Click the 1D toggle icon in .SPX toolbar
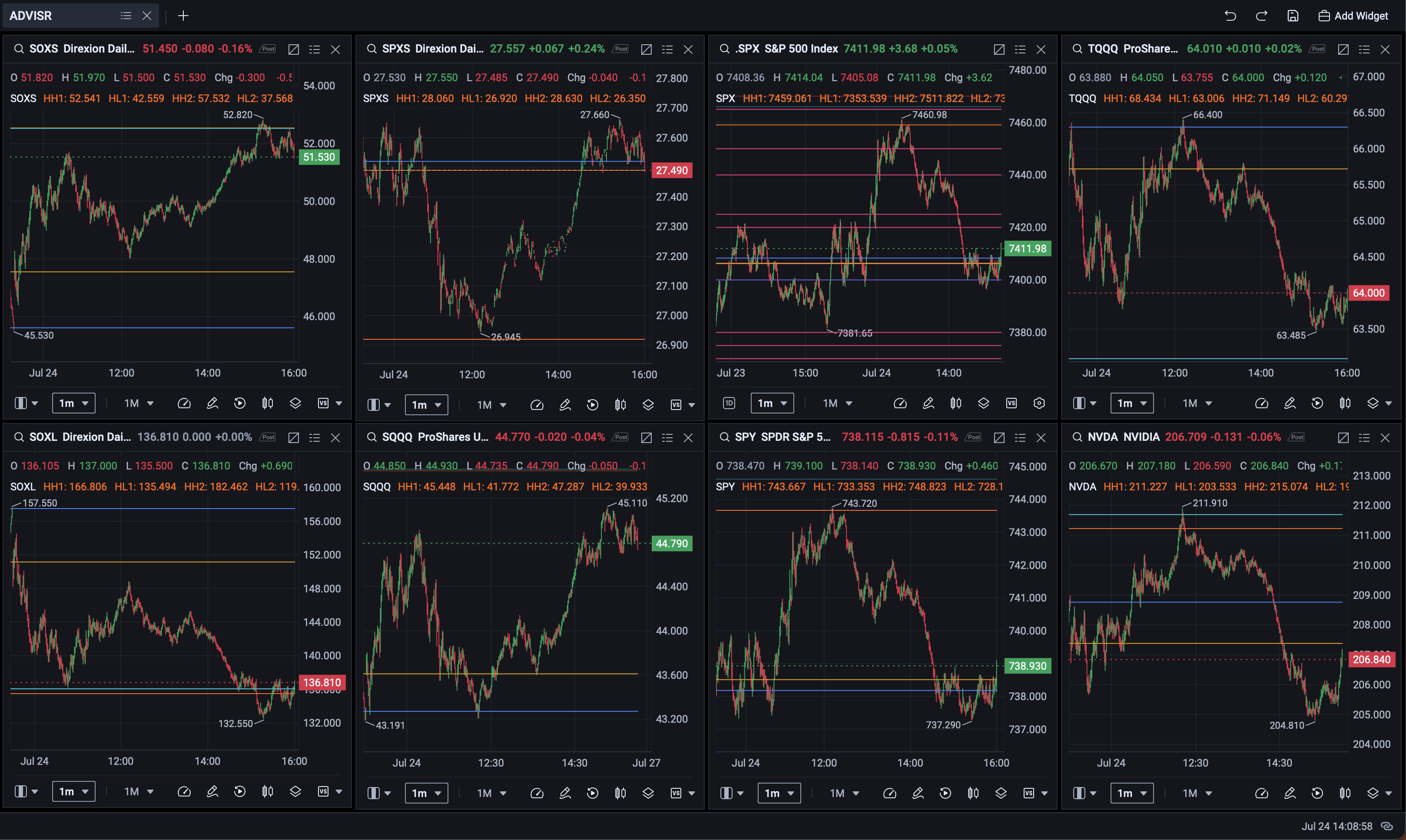 pos(730,403)
